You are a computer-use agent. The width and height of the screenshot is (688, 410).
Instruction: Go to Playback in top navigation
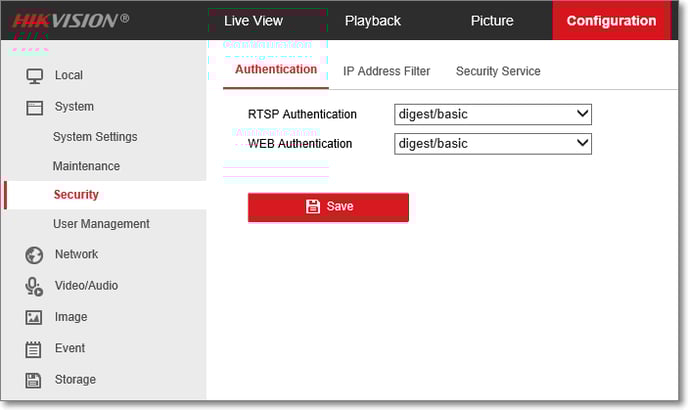coord(372,21)
